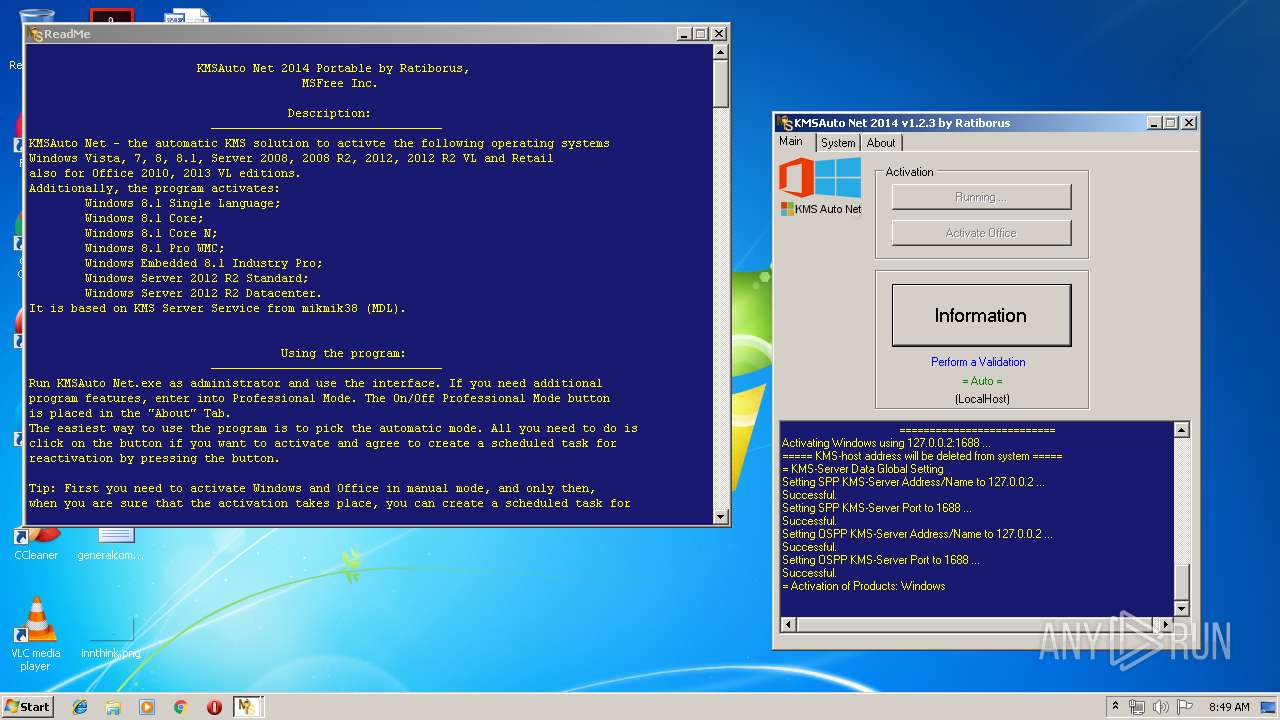The image size is (1280, 720).
Task: Click the ReadMe scrollbar up arrow
Action: pos(720,52)
